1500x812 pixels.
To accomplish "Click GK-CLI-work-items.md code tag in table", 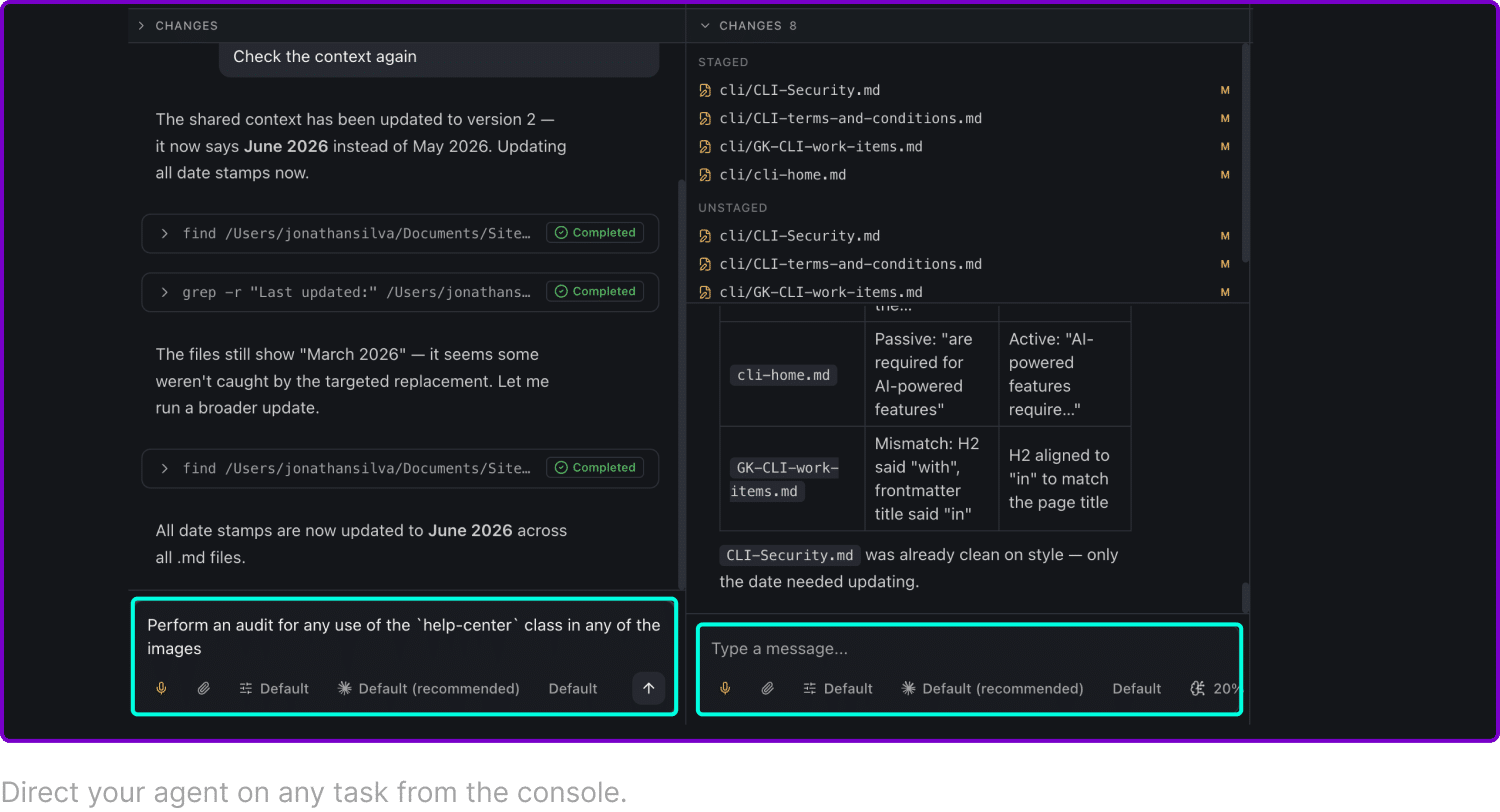I will click(784, 479).
